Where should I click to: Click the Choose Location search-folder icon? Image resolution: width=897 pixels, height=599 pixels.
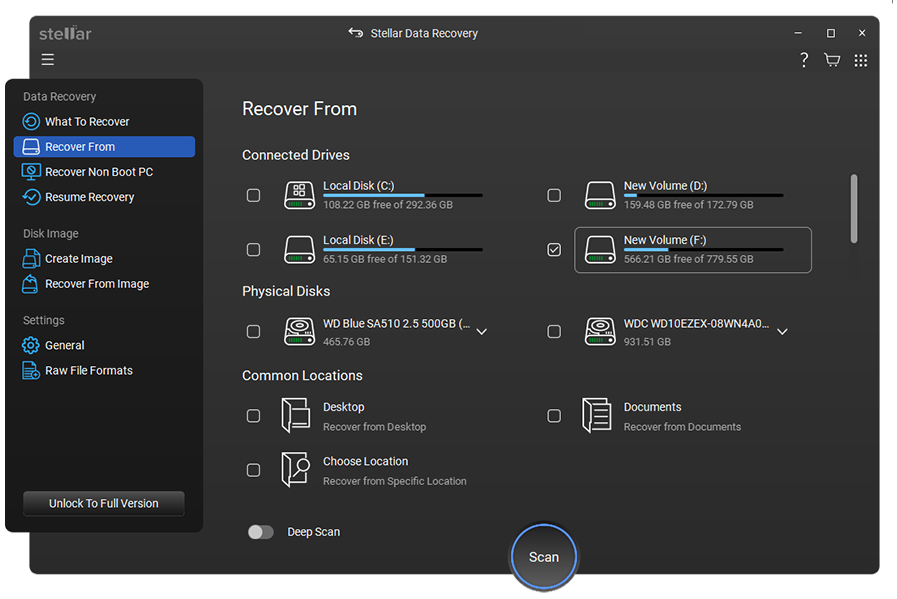296,470
